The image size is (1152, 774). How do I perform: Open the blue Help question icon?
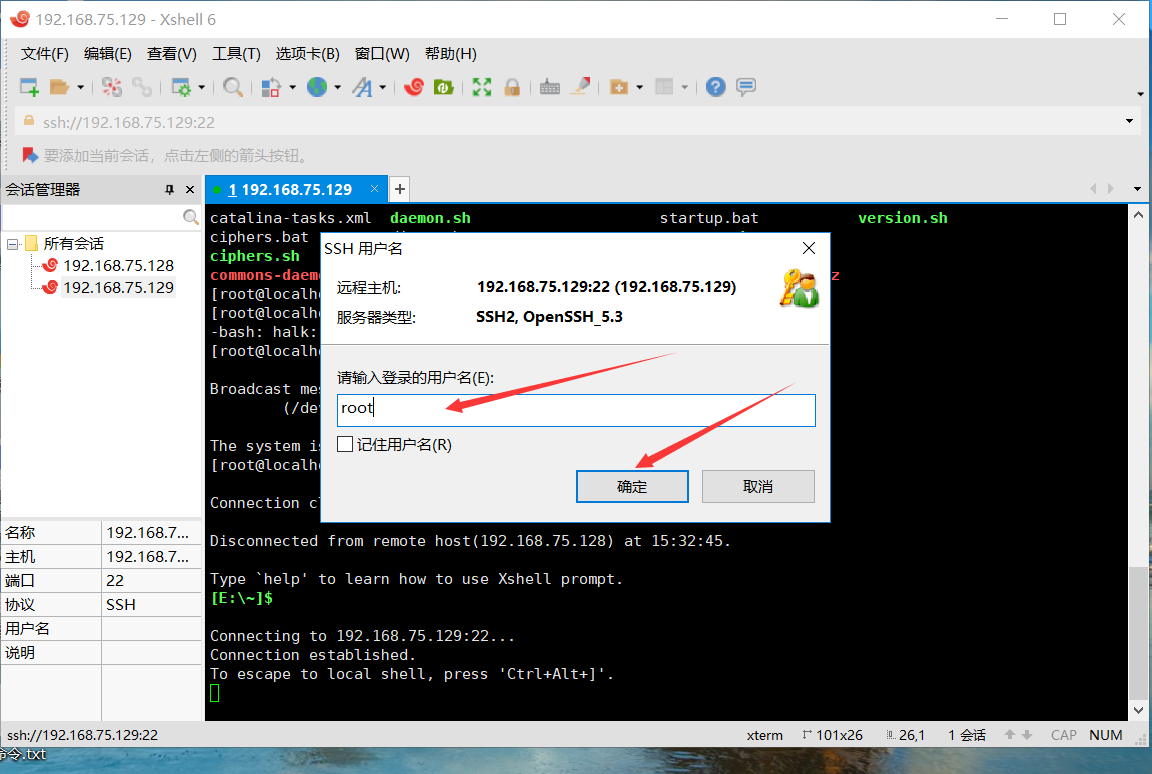tap(716, 87)
